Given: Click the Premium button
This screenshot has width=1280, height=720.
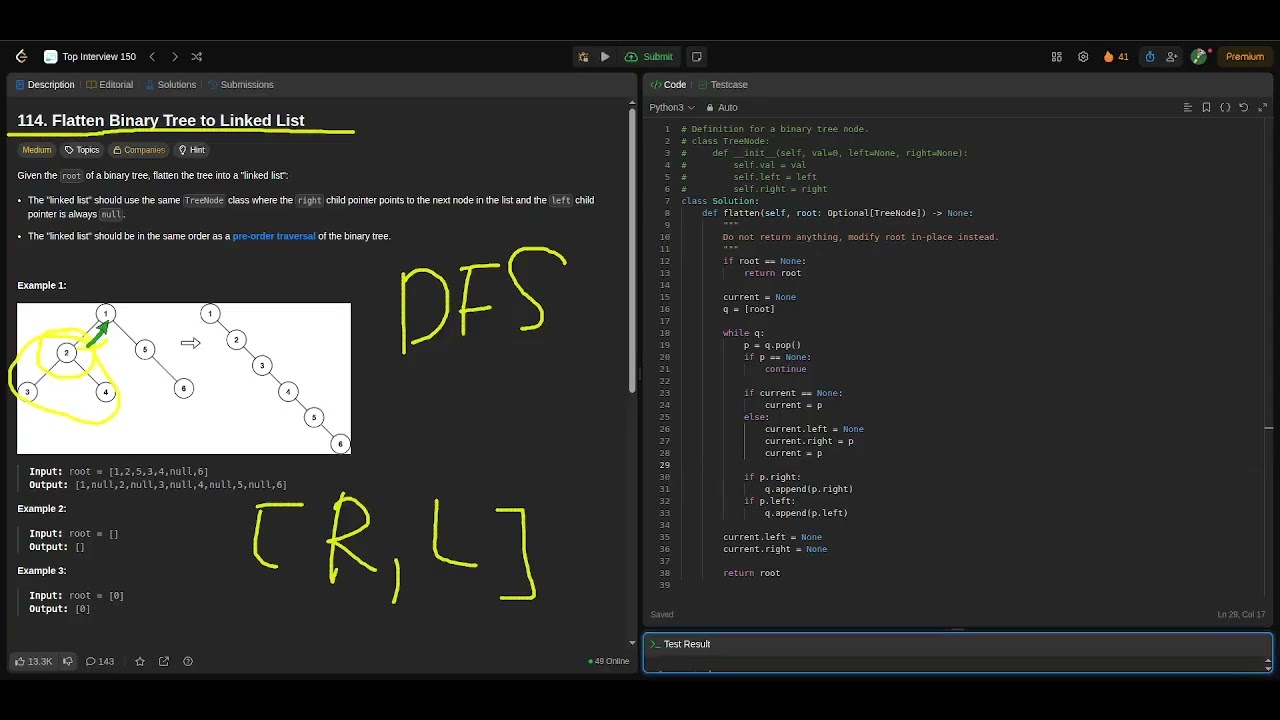Looking at the screenshot, I should point(1245,57).
